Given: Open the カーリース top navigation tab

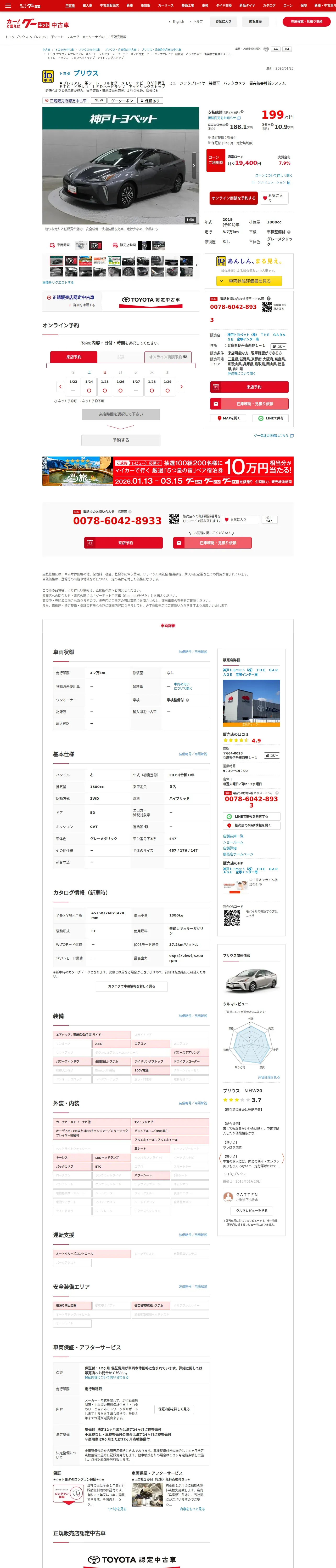Looking at the screenshot, I should pos(166,5).
